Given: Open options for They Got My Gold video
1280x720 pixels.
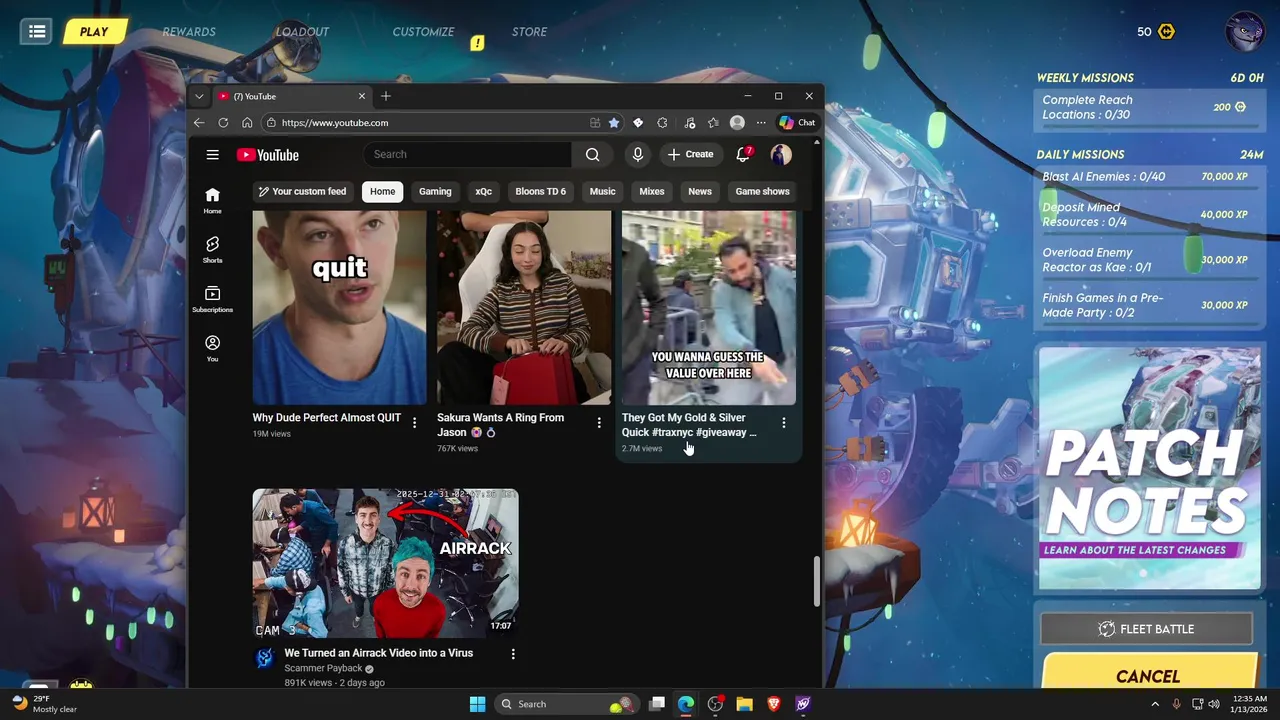Looking at the screenshot, I should [784, 423].
